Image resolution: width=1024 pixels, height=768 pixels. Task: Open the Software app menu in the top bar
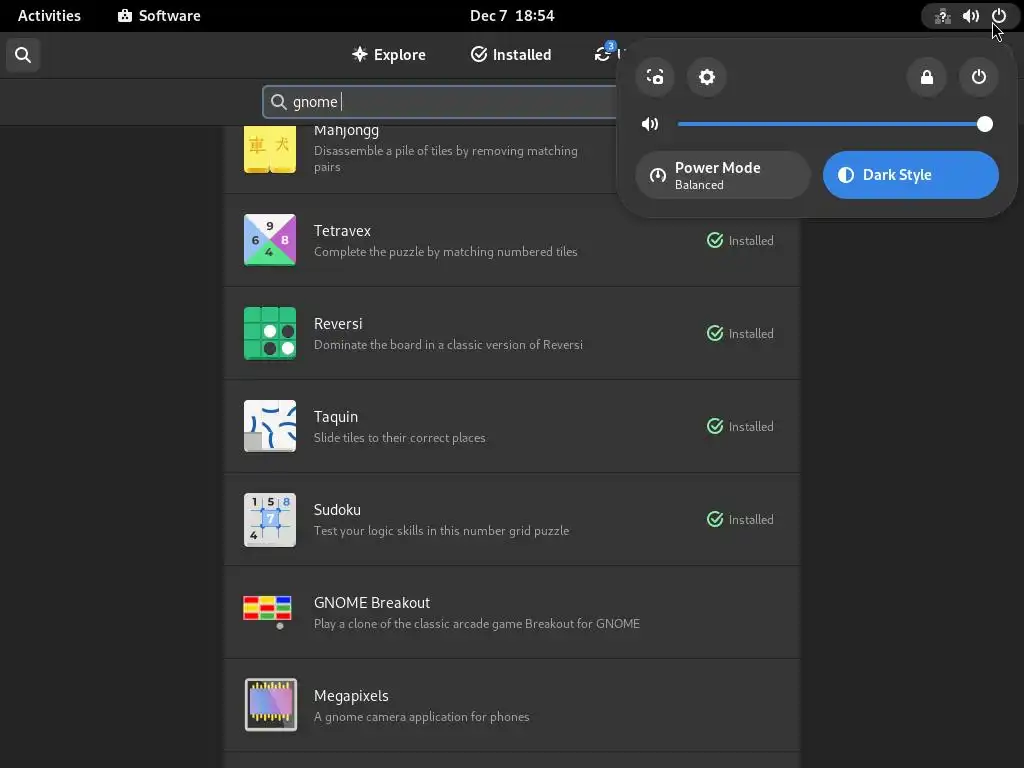pyautogui.click(x=159, y=16)
